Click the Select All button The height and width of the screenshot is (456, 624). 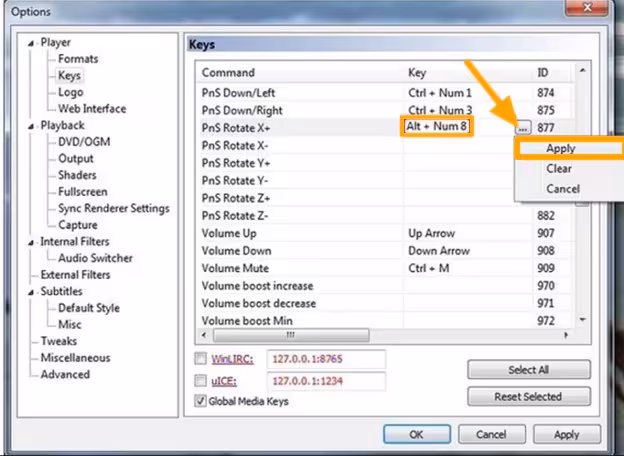click(x=529, y=370)
